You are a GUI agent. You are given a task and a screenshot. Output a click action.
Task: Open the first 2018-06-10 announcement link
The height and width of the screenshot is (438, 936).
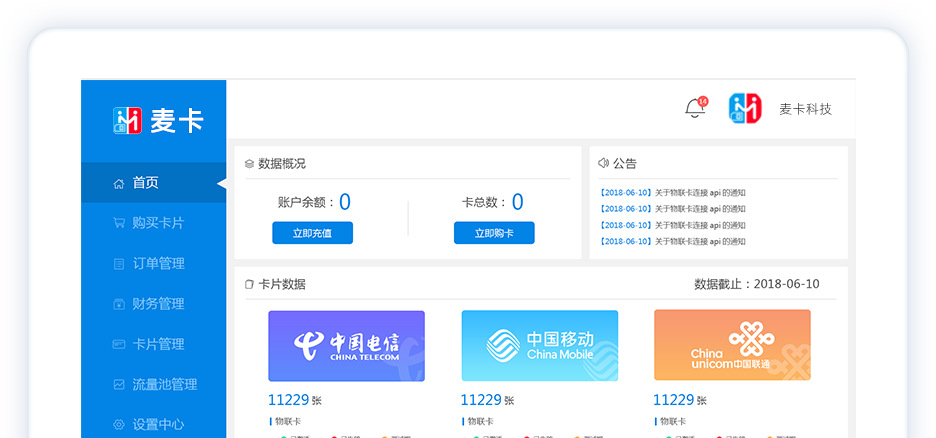coord(672,193)
